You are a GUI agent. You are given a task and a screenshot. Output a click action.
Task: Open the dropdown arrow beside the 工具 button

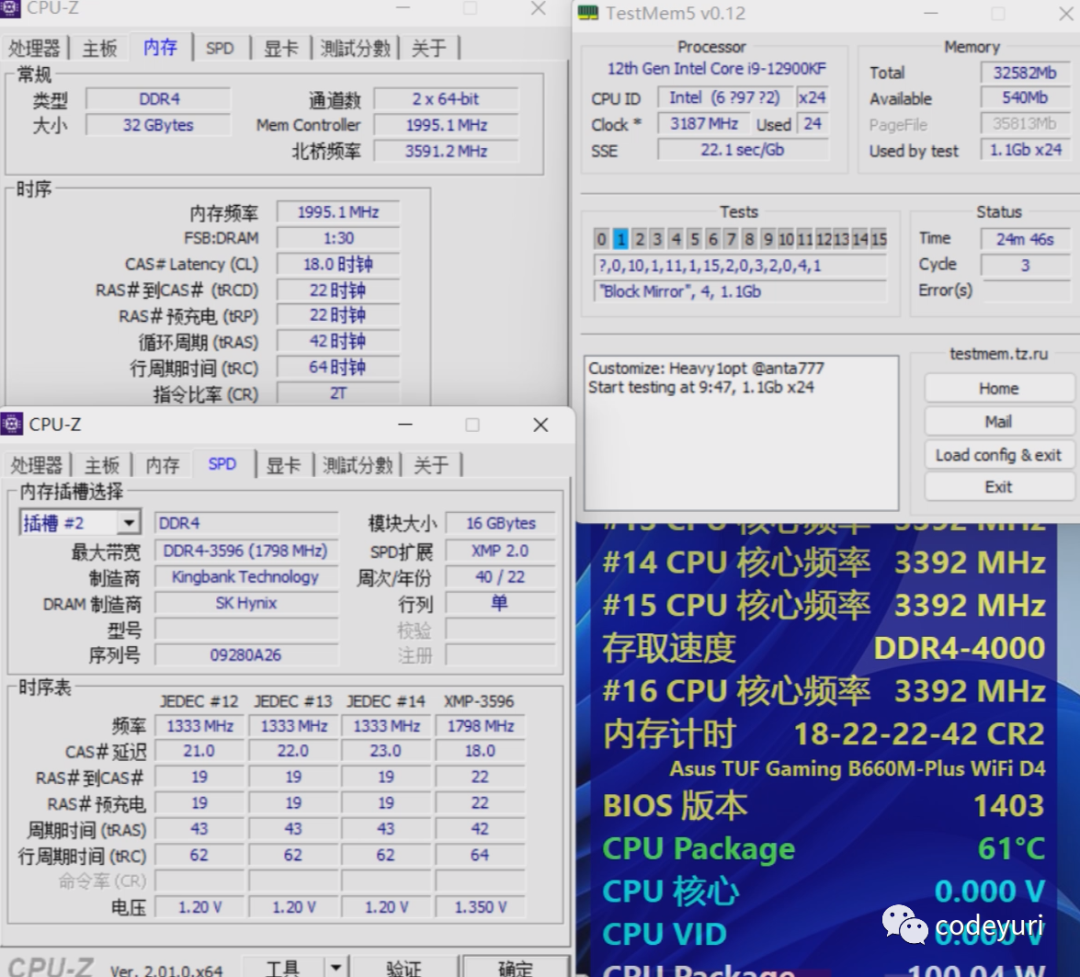[335, 967]
